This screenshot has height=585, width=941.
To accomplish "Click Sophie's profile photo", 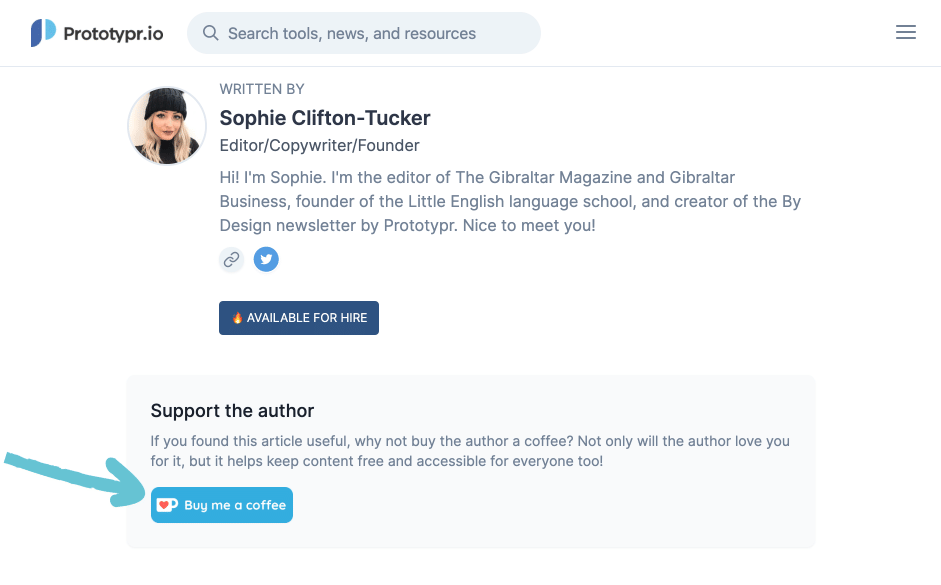I will 167,125.
